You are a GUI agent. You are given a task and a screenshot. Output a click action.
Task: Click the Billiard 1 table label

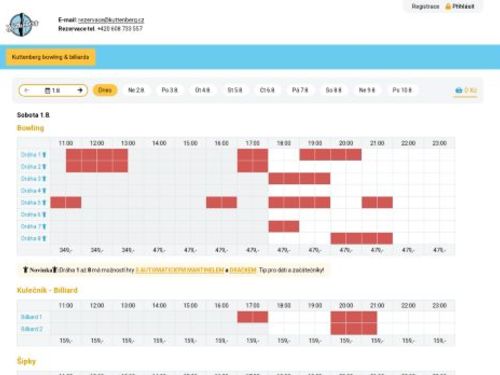[x=31, y=317]
